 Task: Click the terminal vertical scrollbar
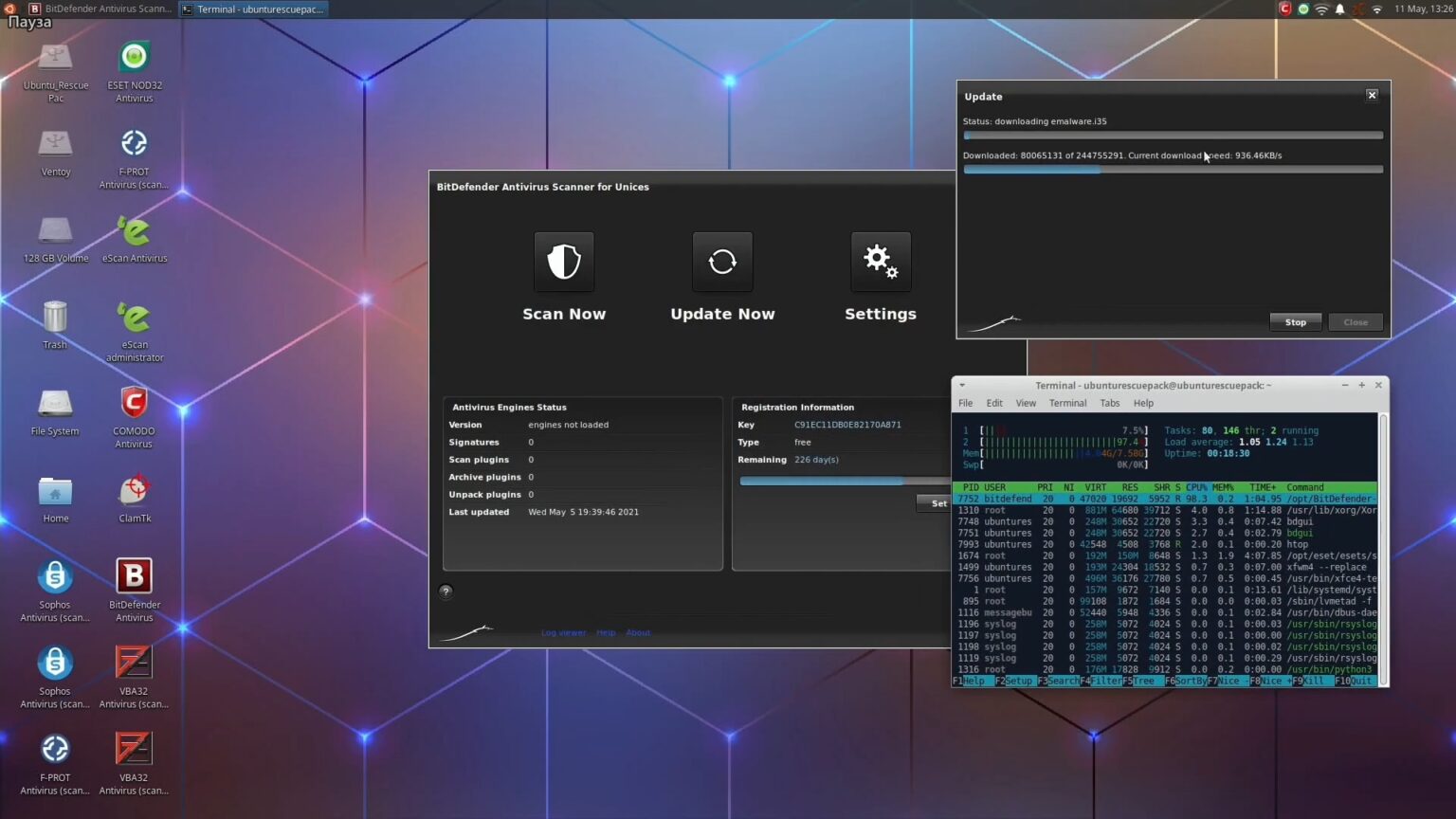(x=1383, y=548)
